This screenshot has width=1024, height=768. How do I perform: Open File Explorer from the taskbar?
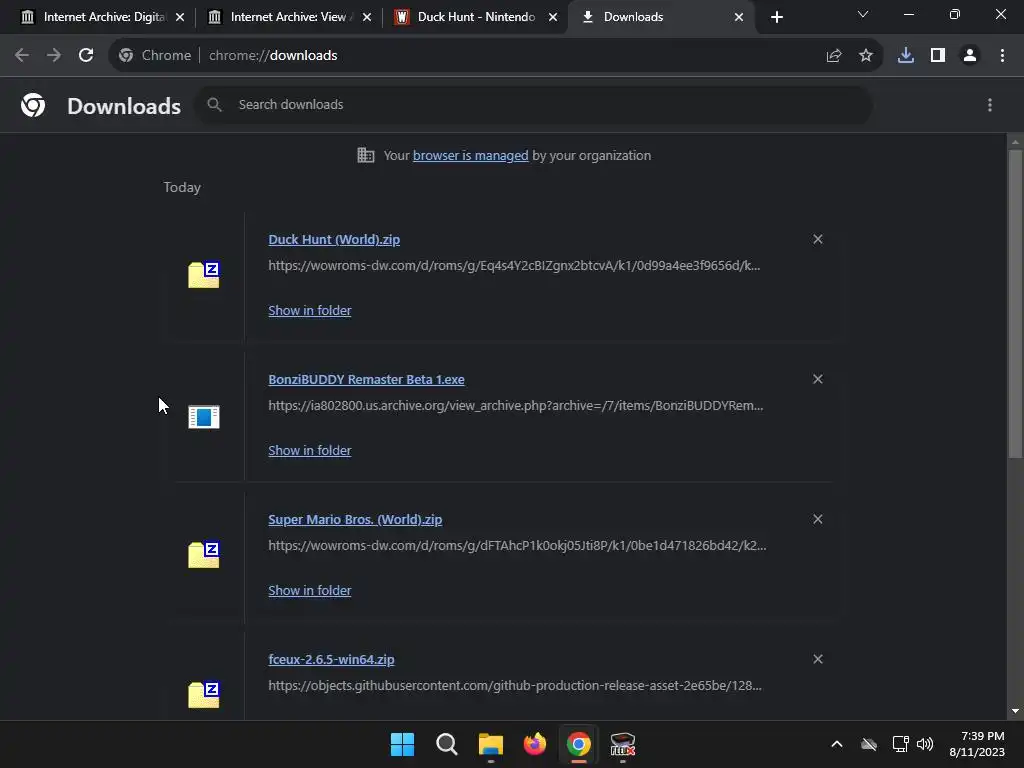490,744
